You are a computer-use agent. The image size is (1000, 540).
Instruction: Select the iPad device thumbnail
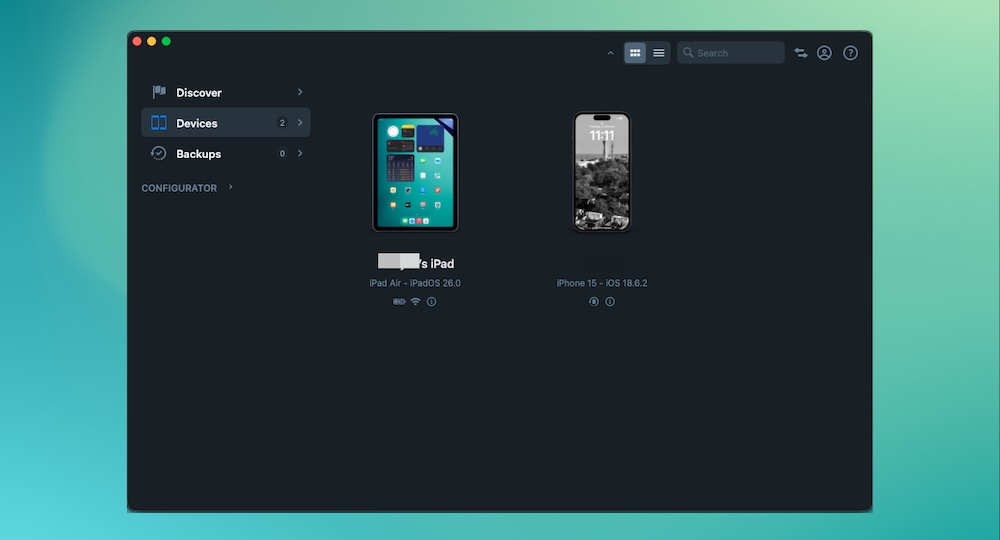pos(415,172)
